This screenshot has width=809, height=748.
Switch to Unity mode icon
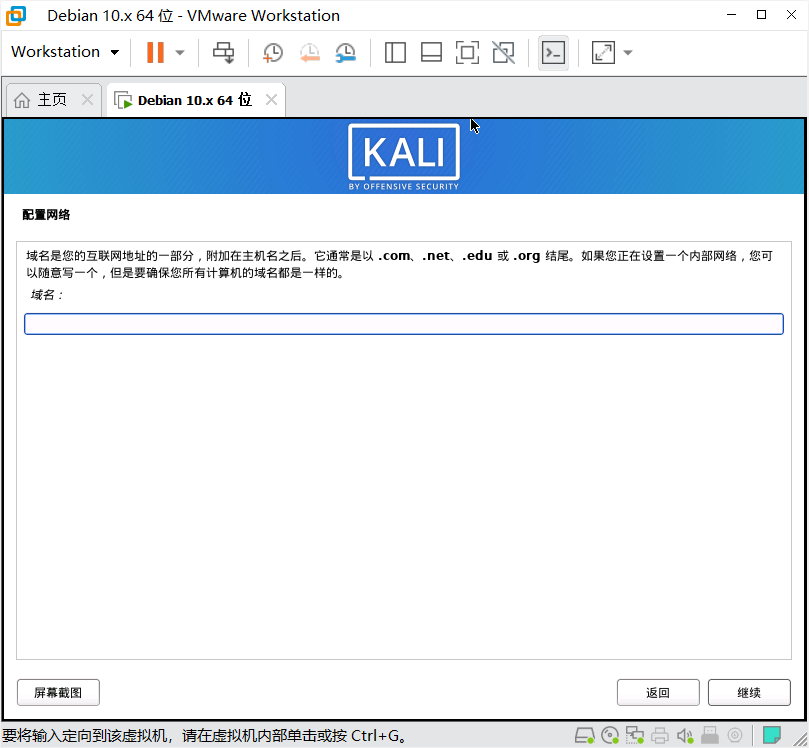click(504, 53)
